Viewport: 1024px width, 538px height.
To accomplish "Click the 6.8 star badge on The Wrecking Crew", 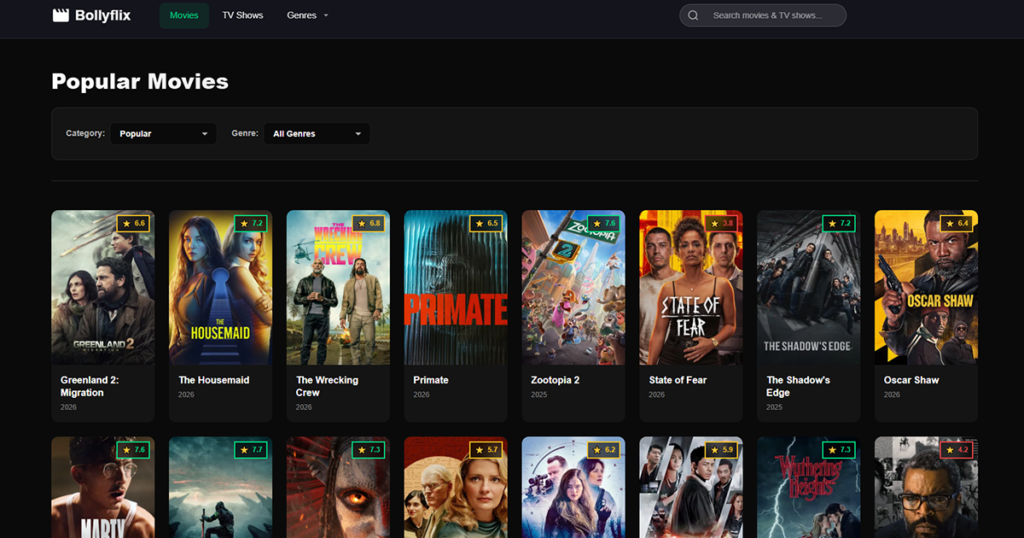I will pos(368,223).
